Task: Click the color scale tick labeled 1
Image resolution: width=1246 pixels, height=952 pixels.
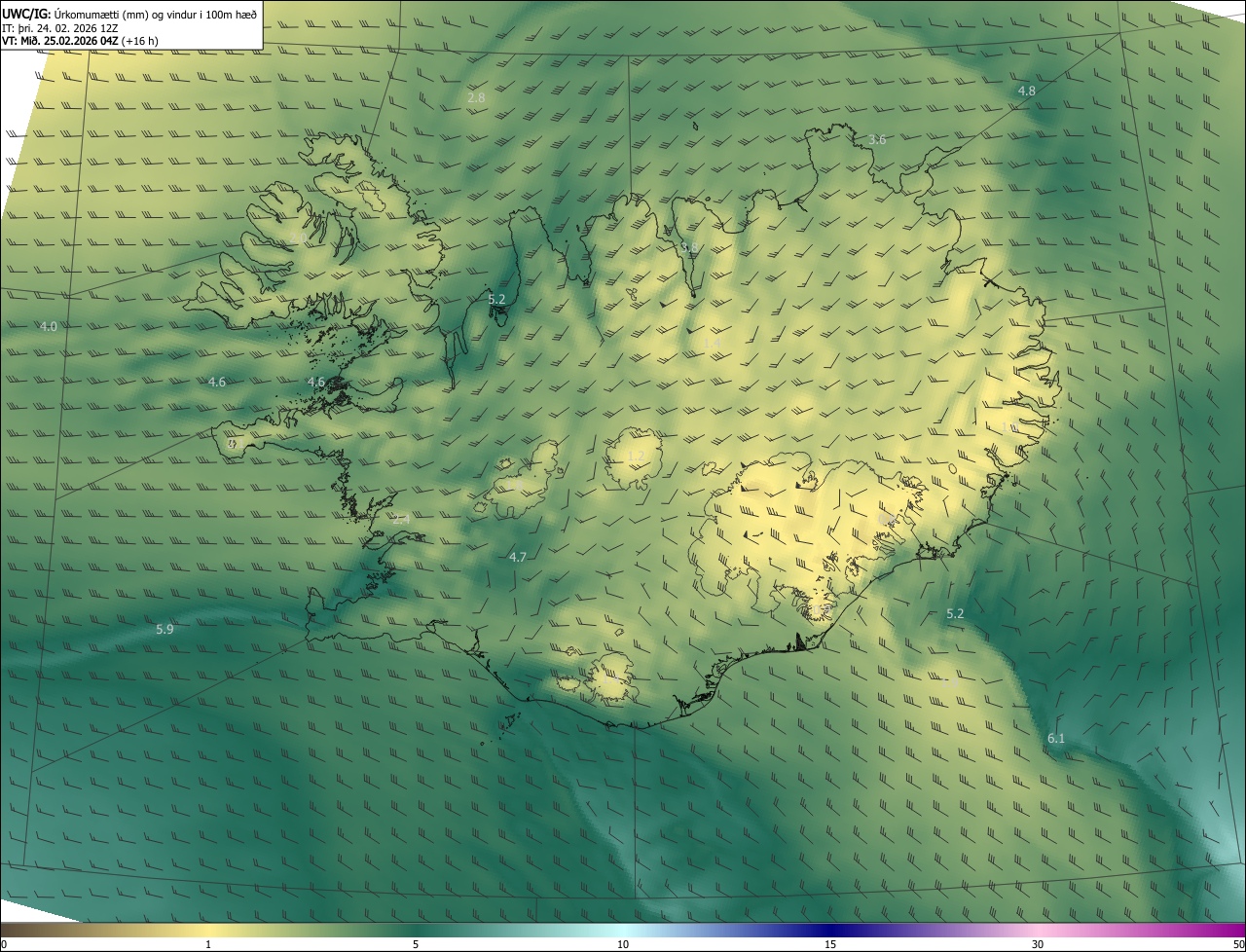Action: pos(208,944)
